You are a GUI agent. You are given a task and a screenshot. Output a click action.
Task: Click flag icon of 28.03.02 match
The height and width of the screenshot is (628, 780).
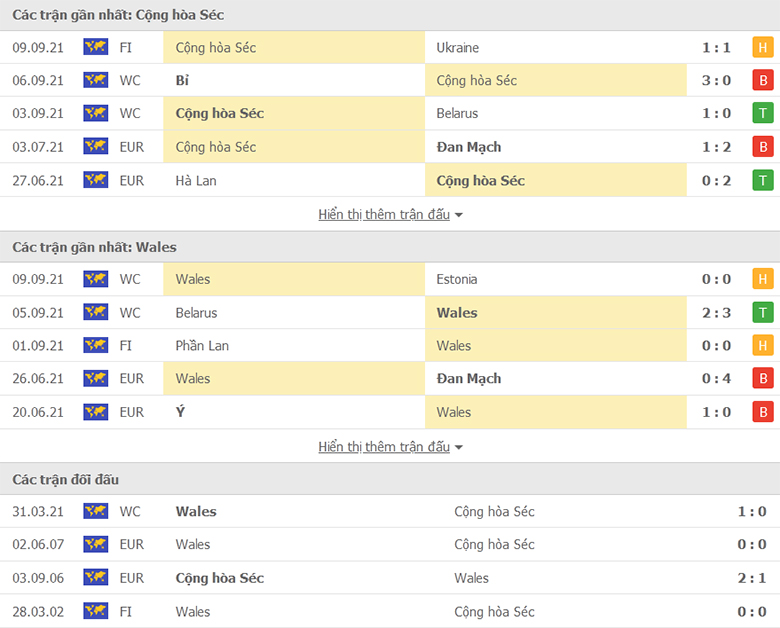[x=95, y=611]
